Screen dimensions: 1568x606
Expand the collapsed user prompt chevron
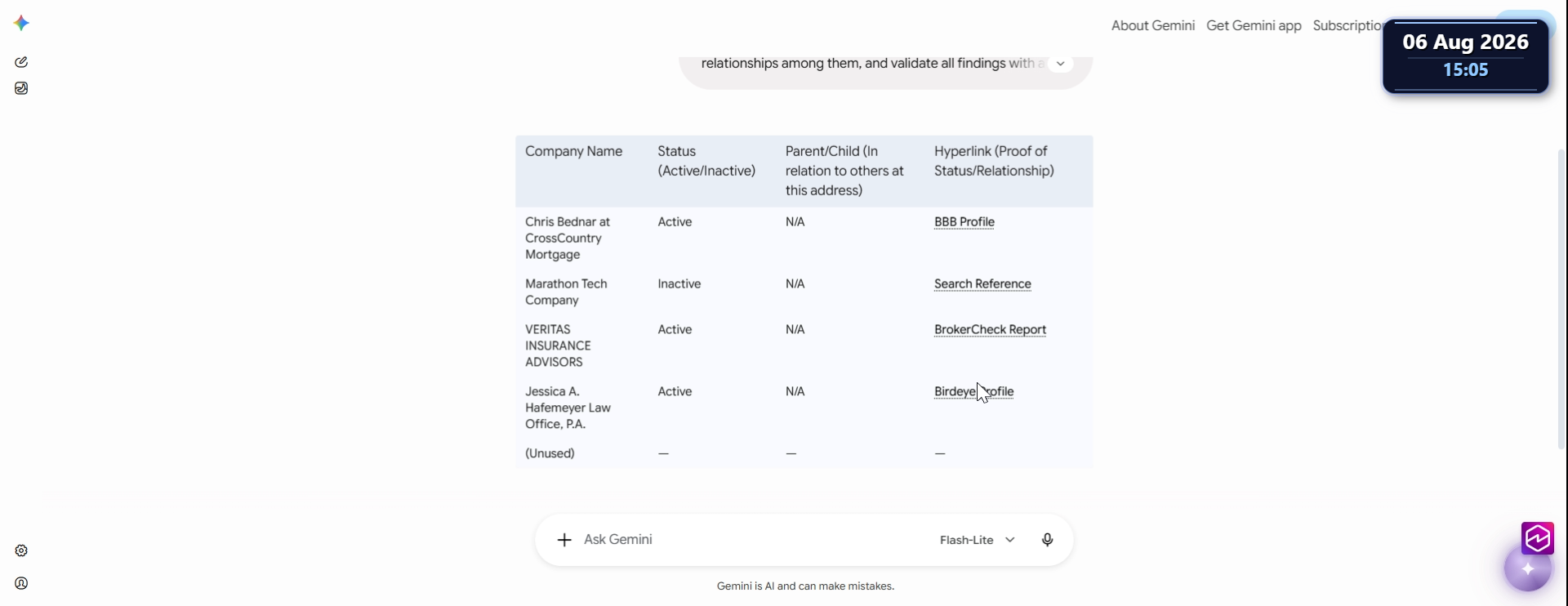1060,64
